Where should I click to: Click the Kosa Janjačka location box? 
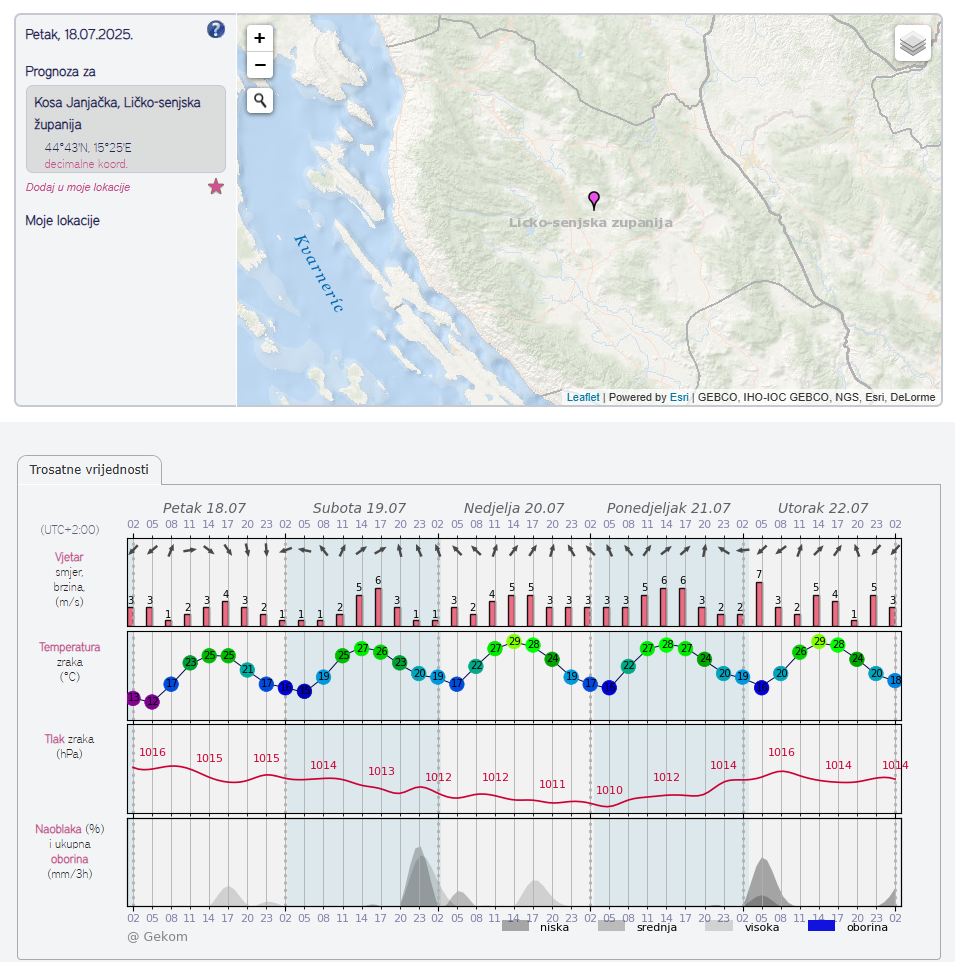click(x=125, y=128)
